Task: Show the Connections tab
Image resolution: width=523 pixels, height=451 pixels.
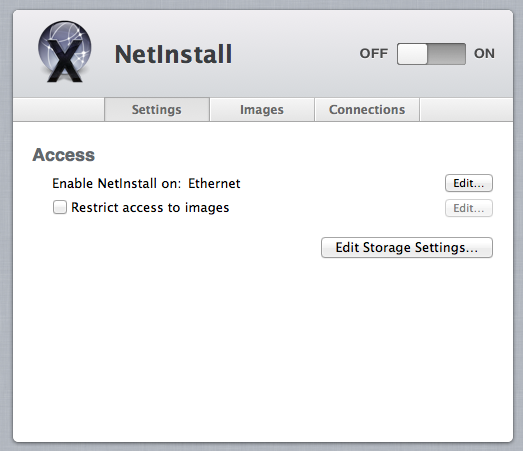Action: click(x=367, y=109)
